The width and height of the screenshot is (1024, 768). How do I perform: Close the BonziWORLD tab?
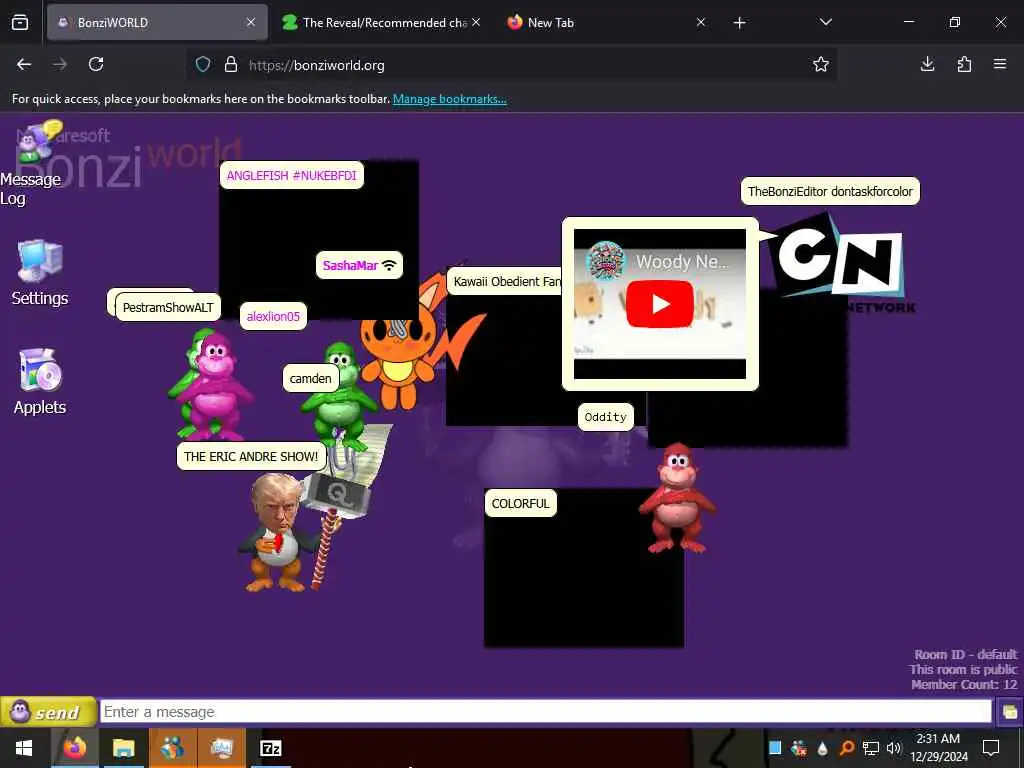(x=251, y=22)
